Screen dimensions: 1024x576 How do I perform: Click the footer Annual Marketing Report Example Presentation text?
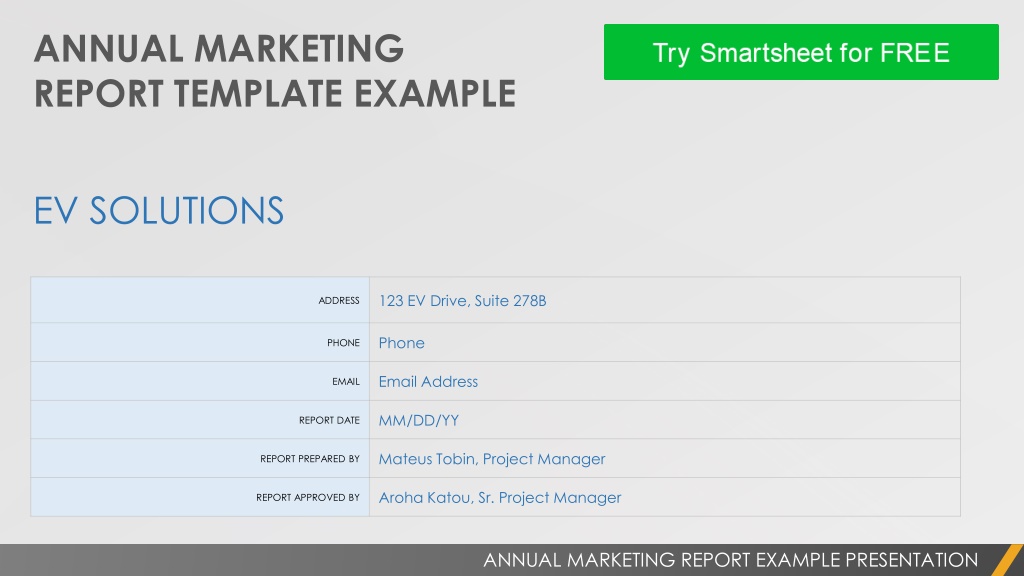[730, 560]
